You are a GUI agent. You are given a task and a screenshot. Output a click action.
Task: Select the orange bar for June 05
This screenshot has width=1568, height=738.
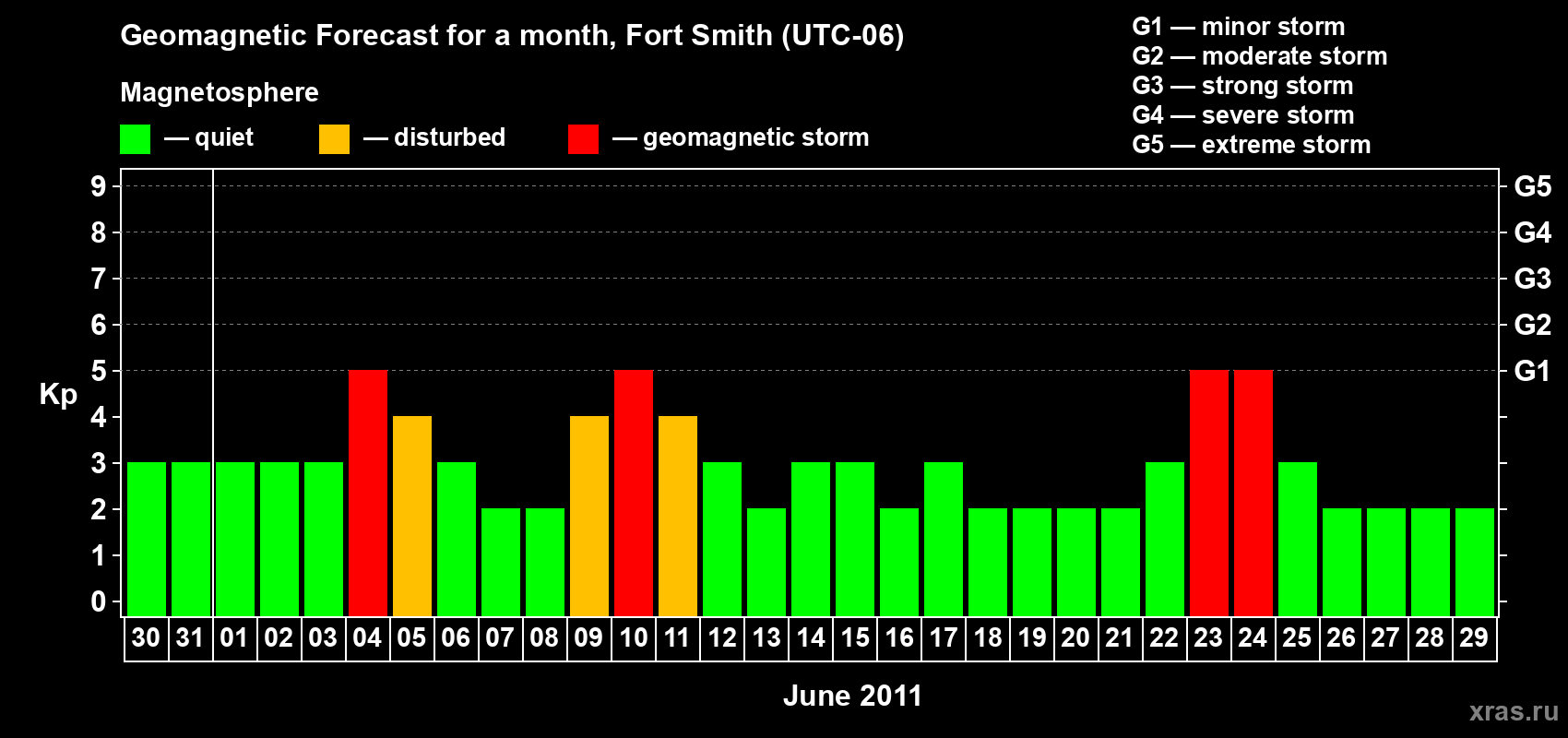tap(412, 517)
